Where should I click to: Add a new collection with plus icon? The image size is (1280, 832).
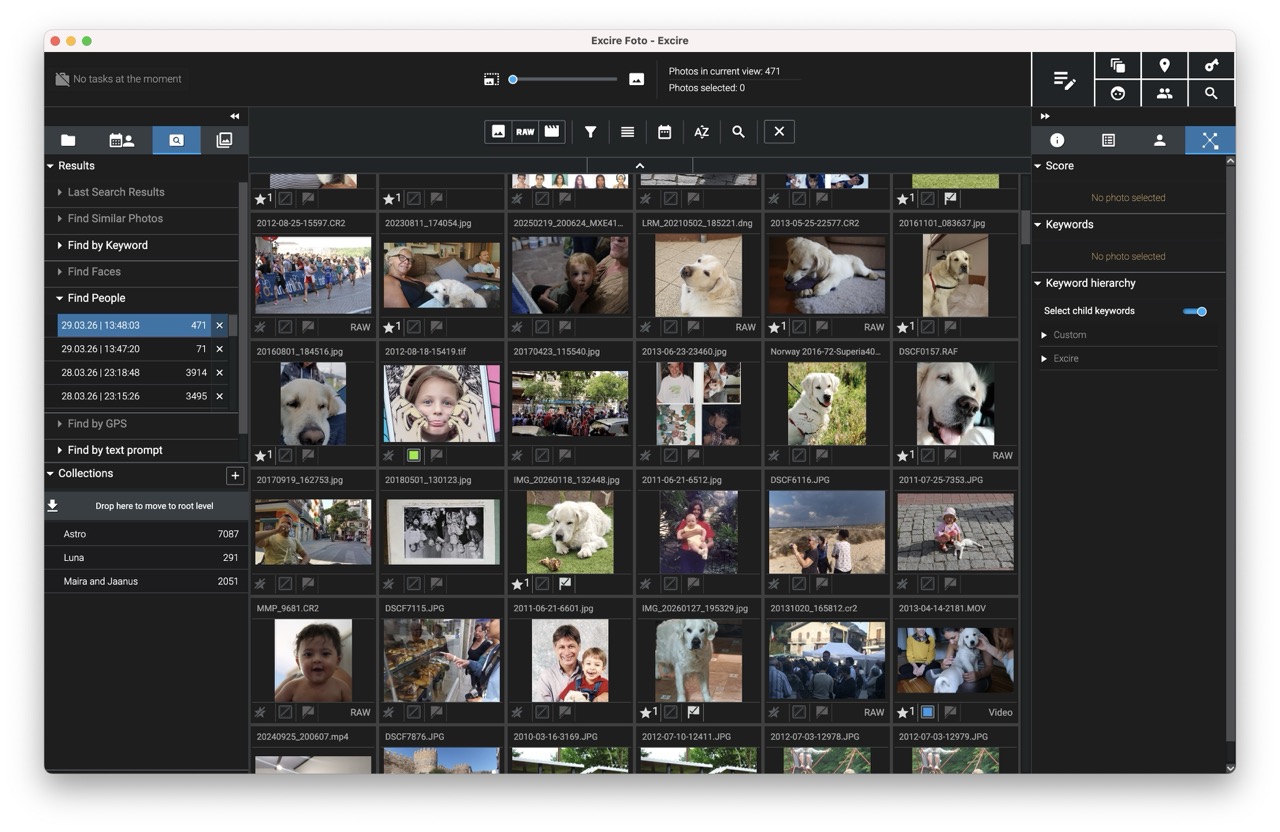pyautogui.click(x=235, y=476)
